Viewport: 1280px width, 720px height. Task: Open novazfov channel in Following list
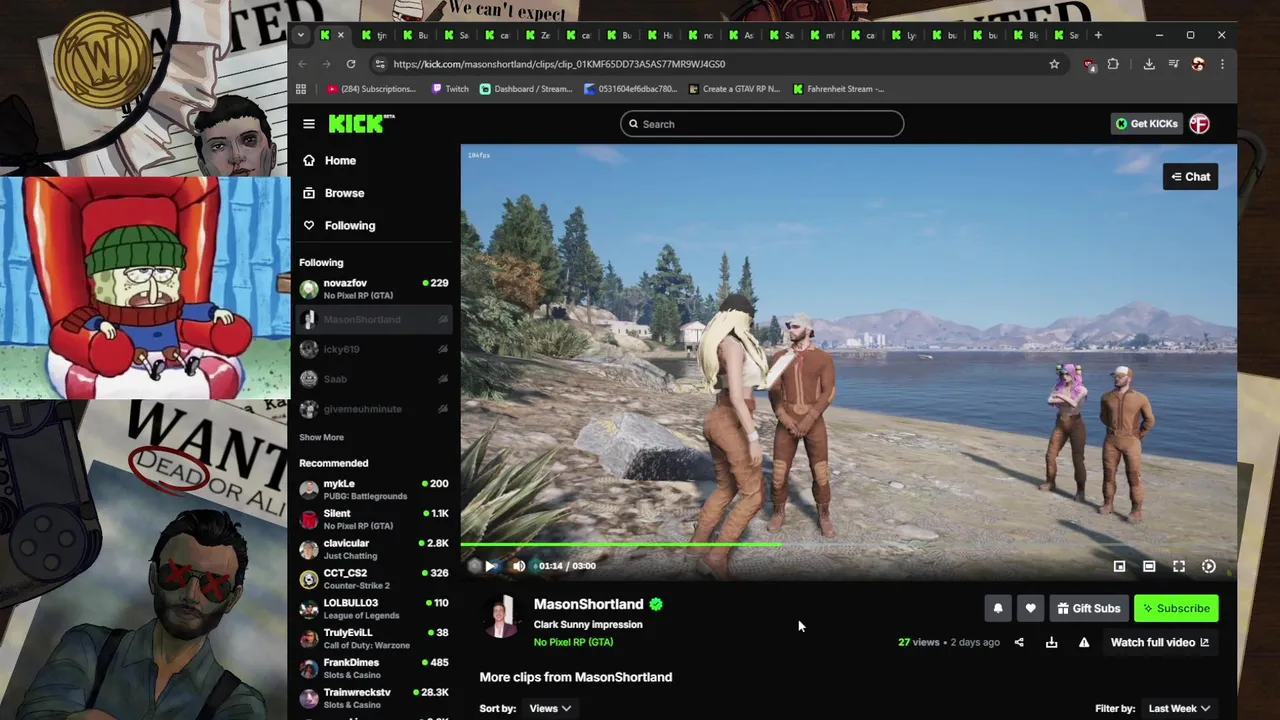[x=375, y=289]
